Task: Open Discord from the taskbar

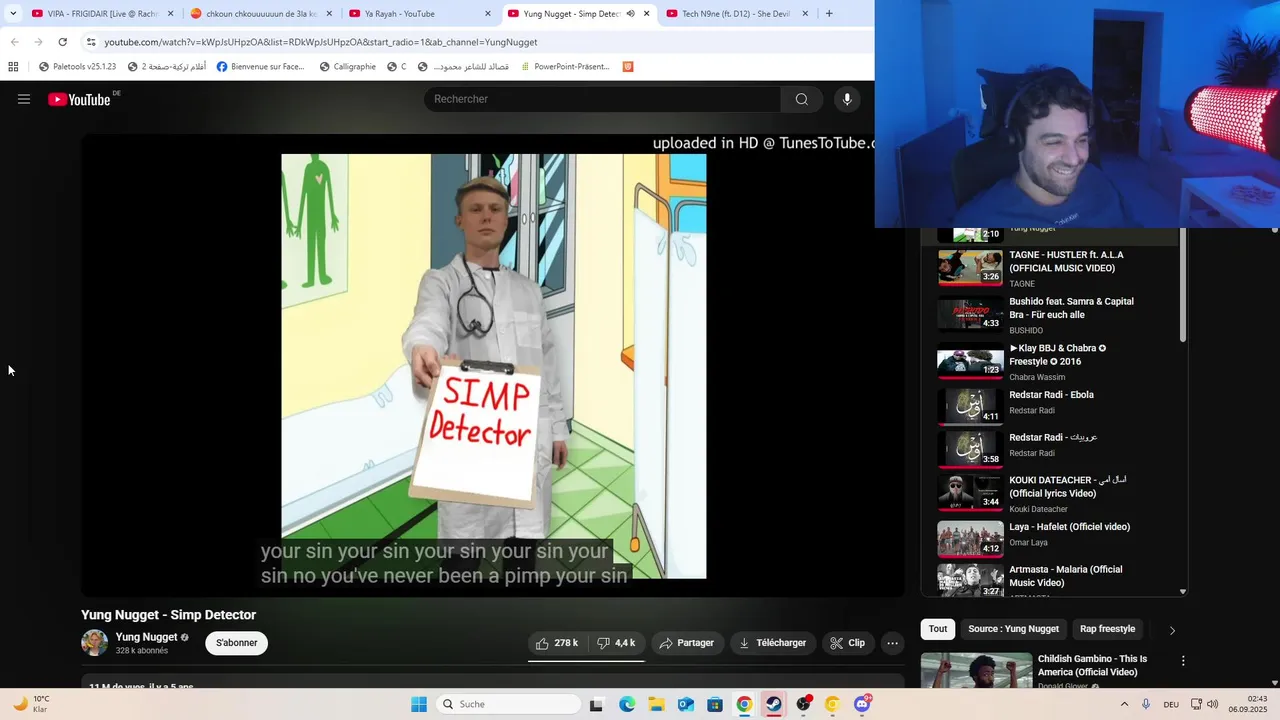Action: tap(862, 704)
